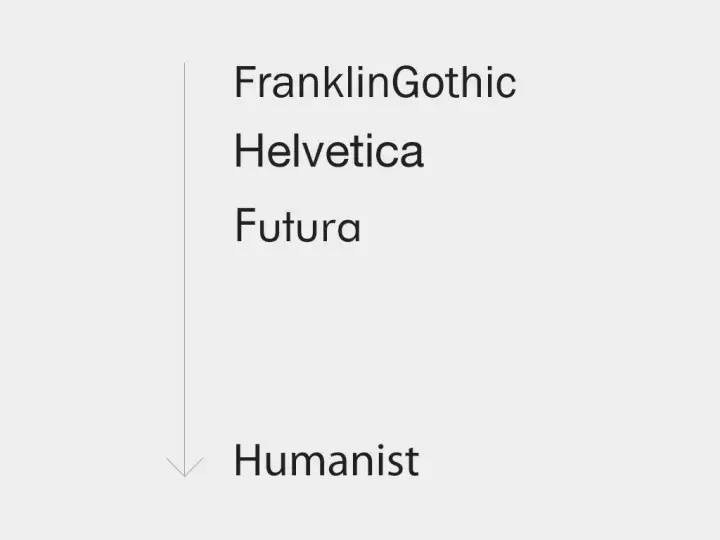Select the Helvetica text label
This screenshot has height=540, width=720.
pos(328,153)
